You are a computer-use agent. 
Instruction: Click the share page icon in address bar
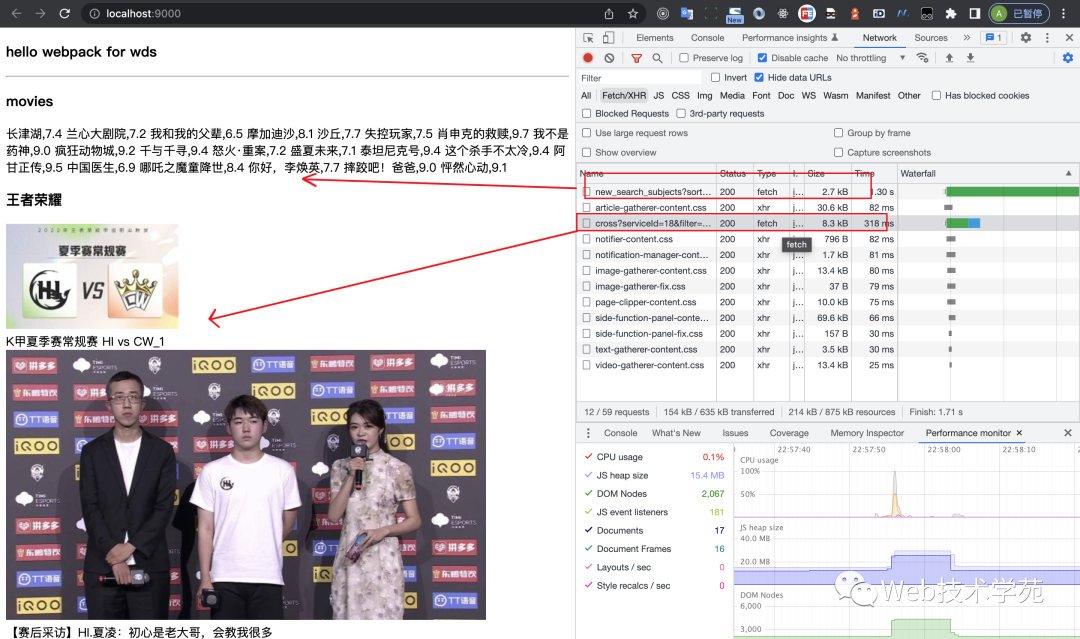(x=609, y=13)
